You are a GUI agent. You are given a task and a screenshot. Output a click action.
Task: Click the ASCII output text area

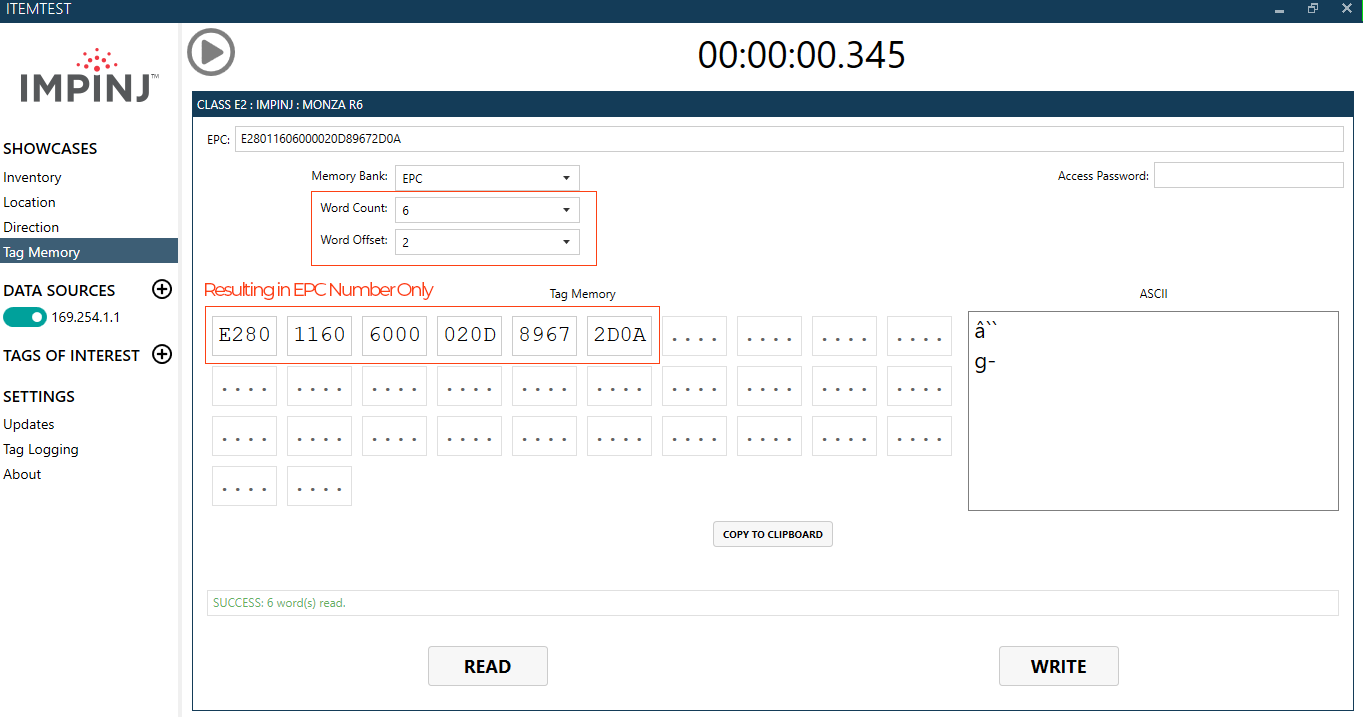click(1153, 411)
